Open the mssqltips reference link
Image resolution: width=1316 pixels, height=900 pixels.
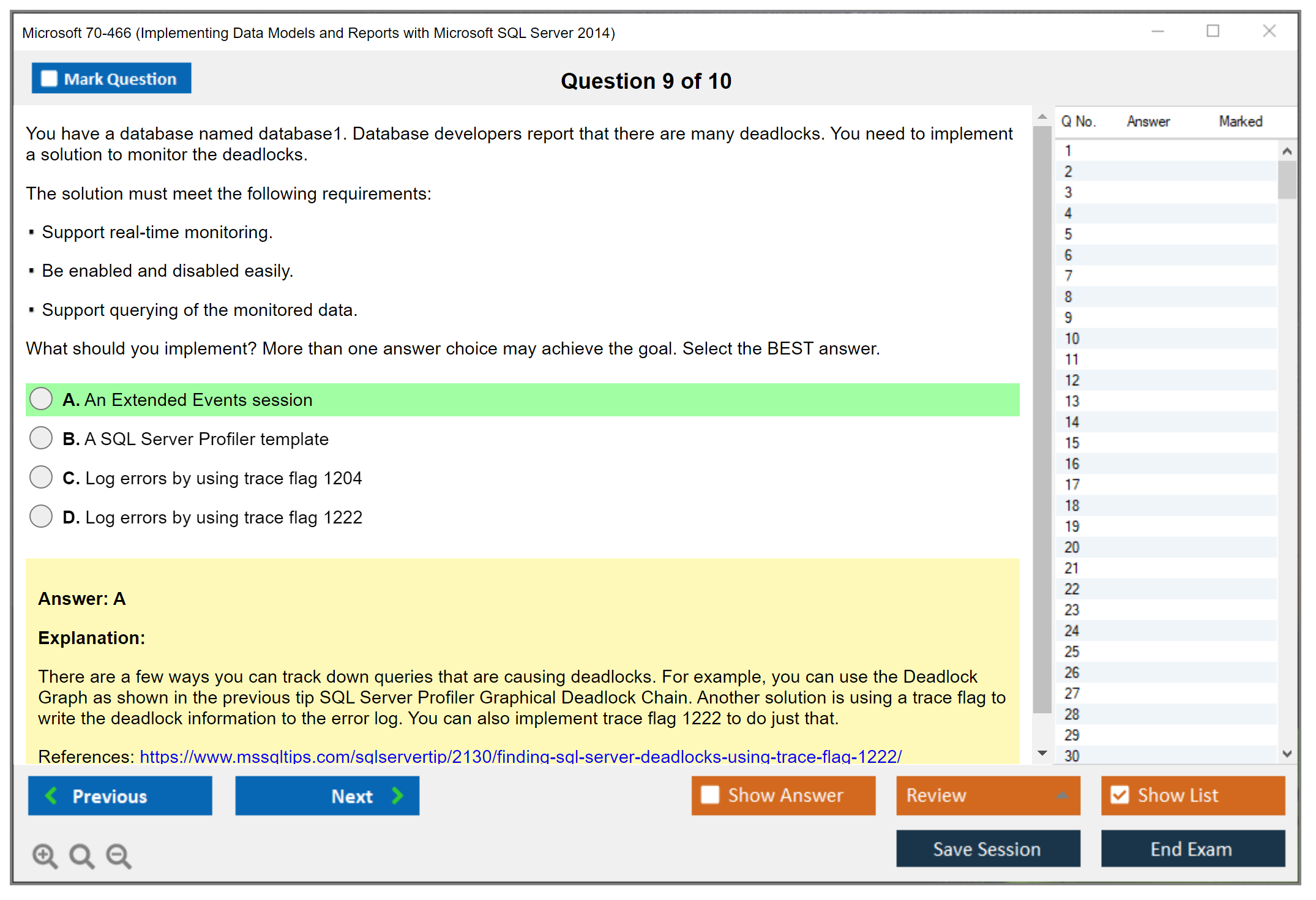click(520, 756)
